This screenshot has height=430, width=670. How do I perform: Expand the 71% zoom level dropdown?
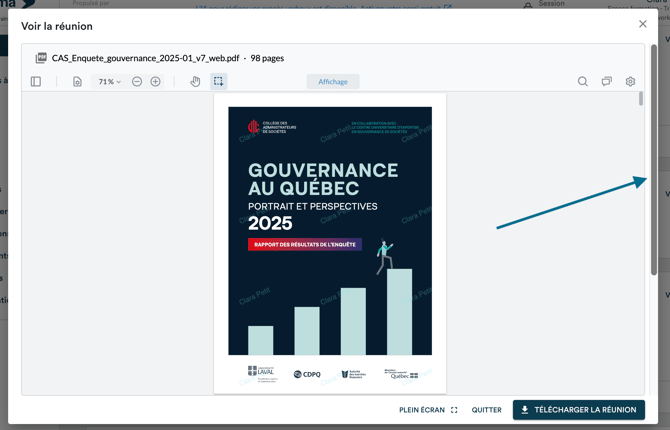click(x=109, y=82)
